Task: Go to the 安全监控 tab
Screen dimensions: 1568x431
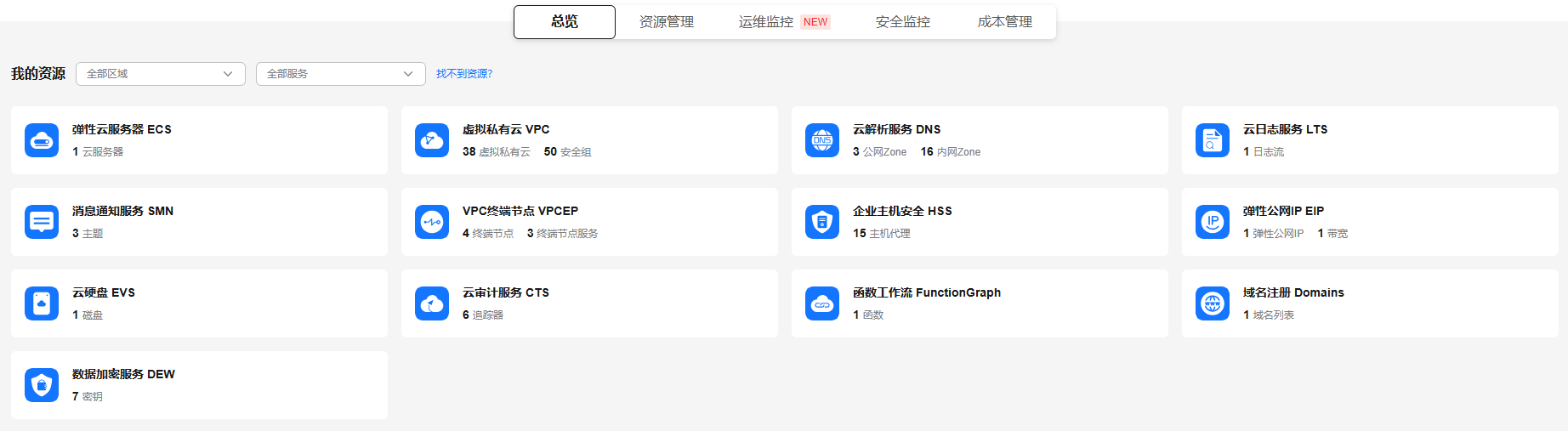Action: click(903, 22)
